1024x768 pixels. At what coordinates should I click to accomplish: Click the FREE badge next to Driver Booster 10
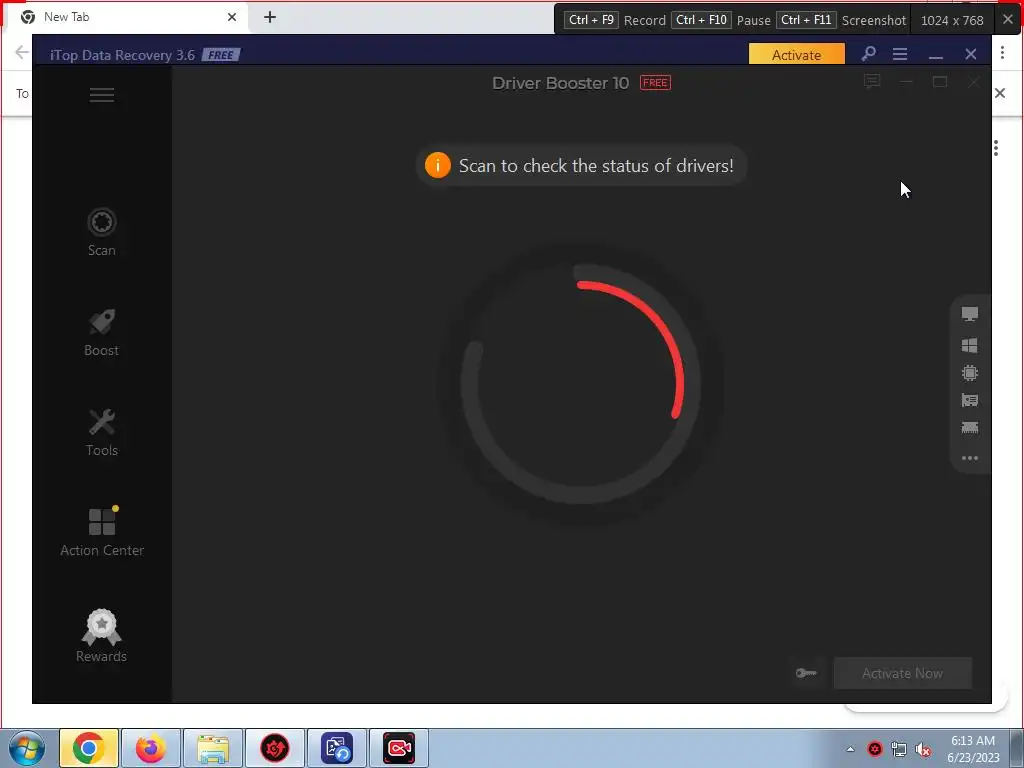pos(655,82)
